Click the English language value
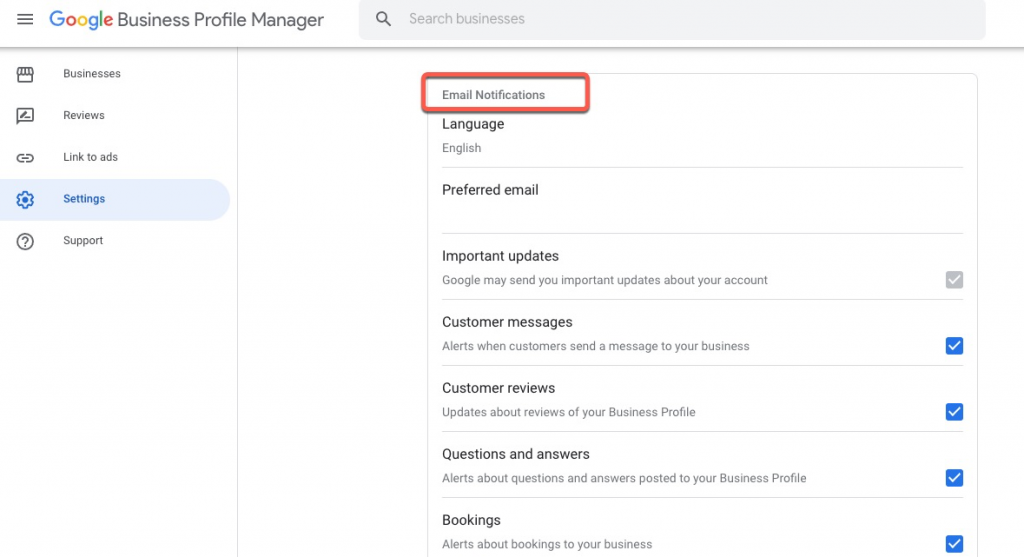Screen dimensions: 1024x557 pyautogui.click(x=461, y=148)
